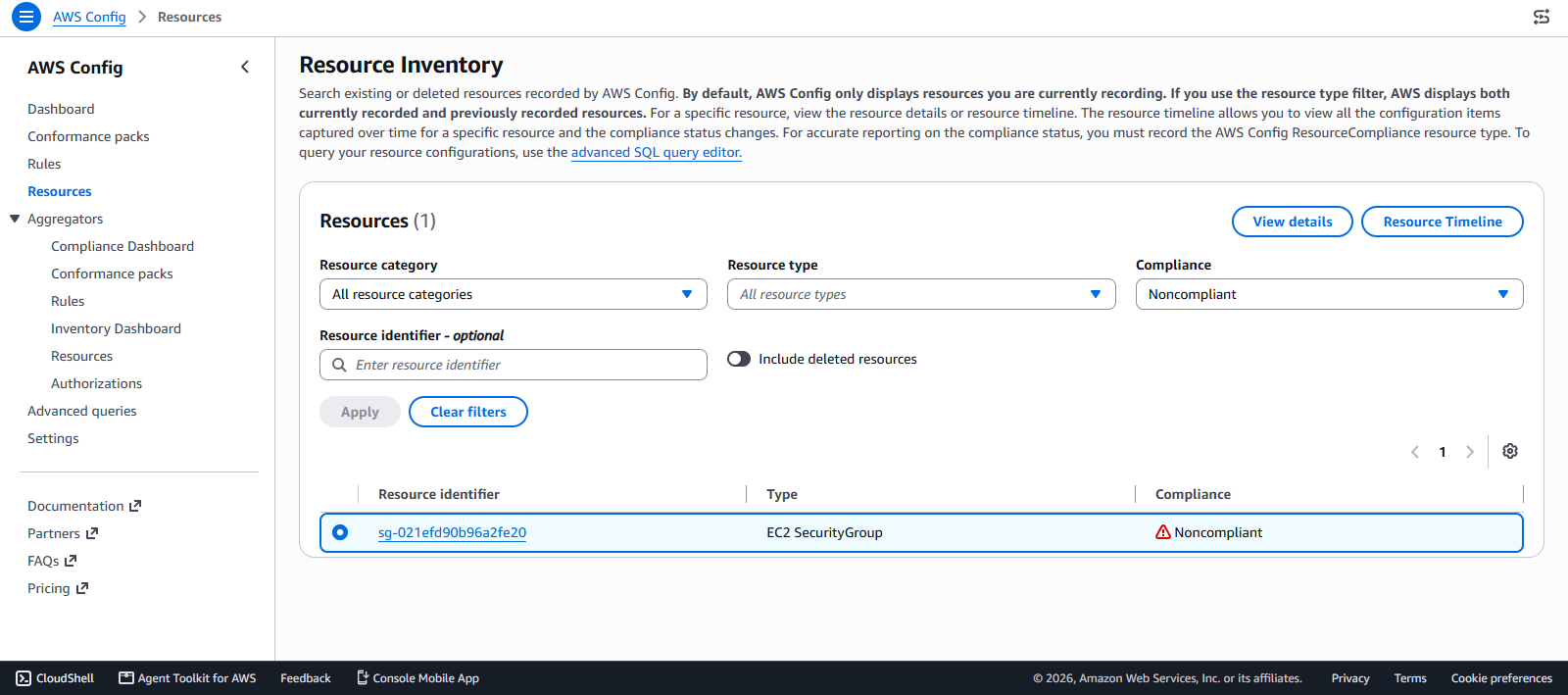Click the Type column header
Screen dimensions: 1568x695
point(782,494)
